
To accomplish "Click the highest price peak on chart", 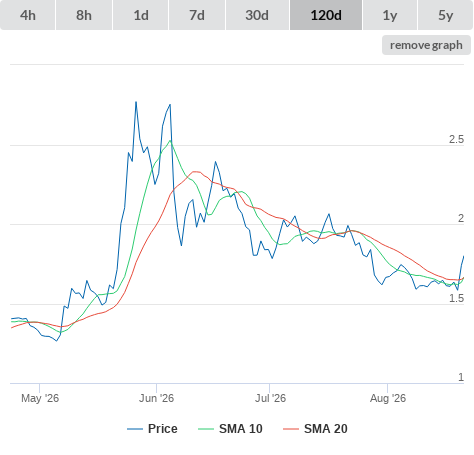I will (136, 102).
